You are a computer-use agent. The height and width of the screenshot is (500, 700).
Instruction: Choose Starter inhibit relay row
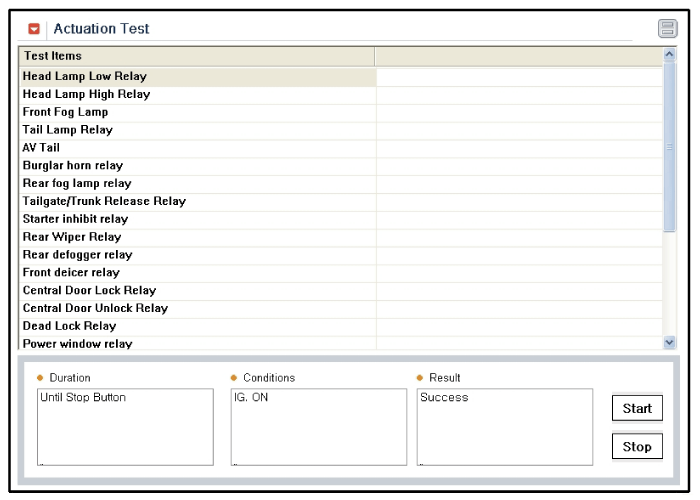(x=198, y=220)
